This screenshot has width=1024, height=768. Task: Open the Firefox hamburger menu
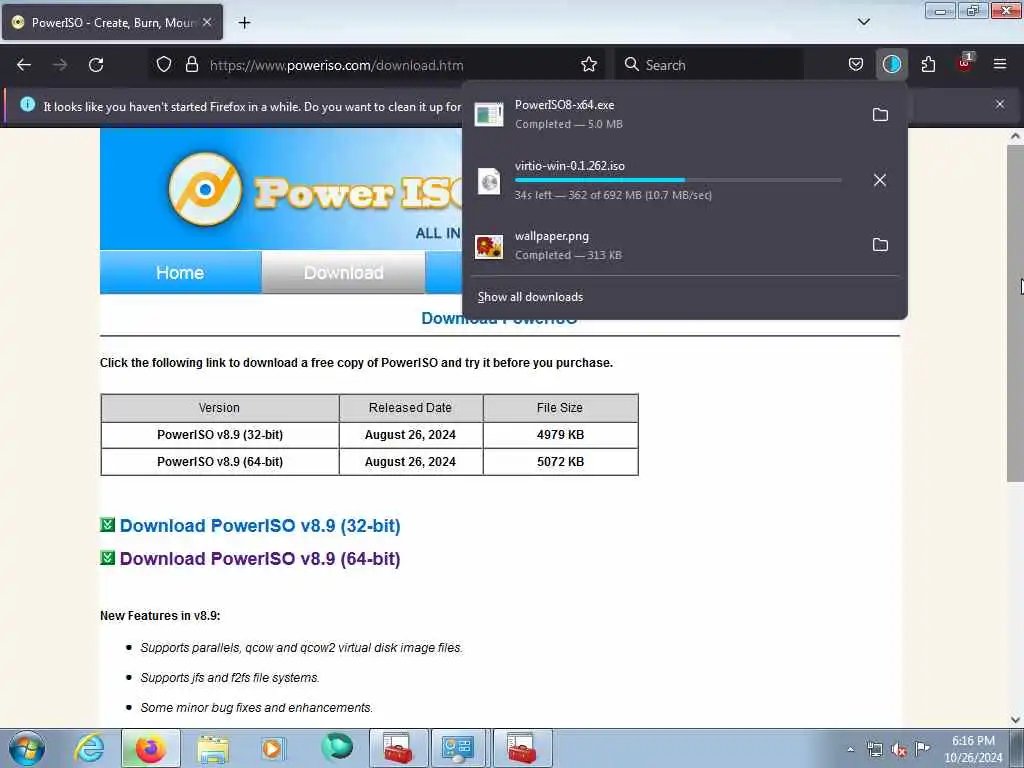(x=999, y=65)
